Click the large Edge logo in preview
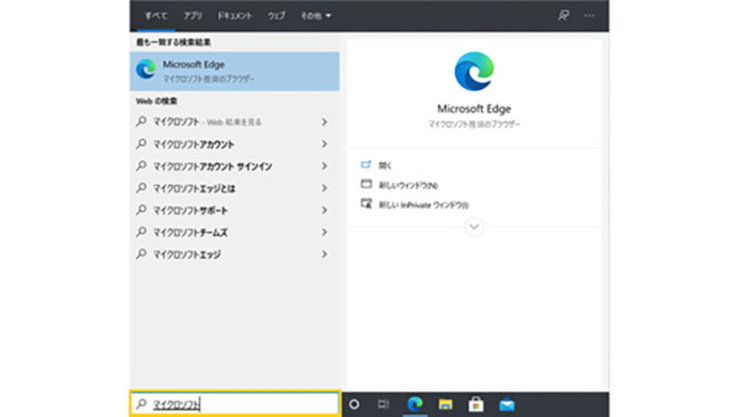 (474, 71)
